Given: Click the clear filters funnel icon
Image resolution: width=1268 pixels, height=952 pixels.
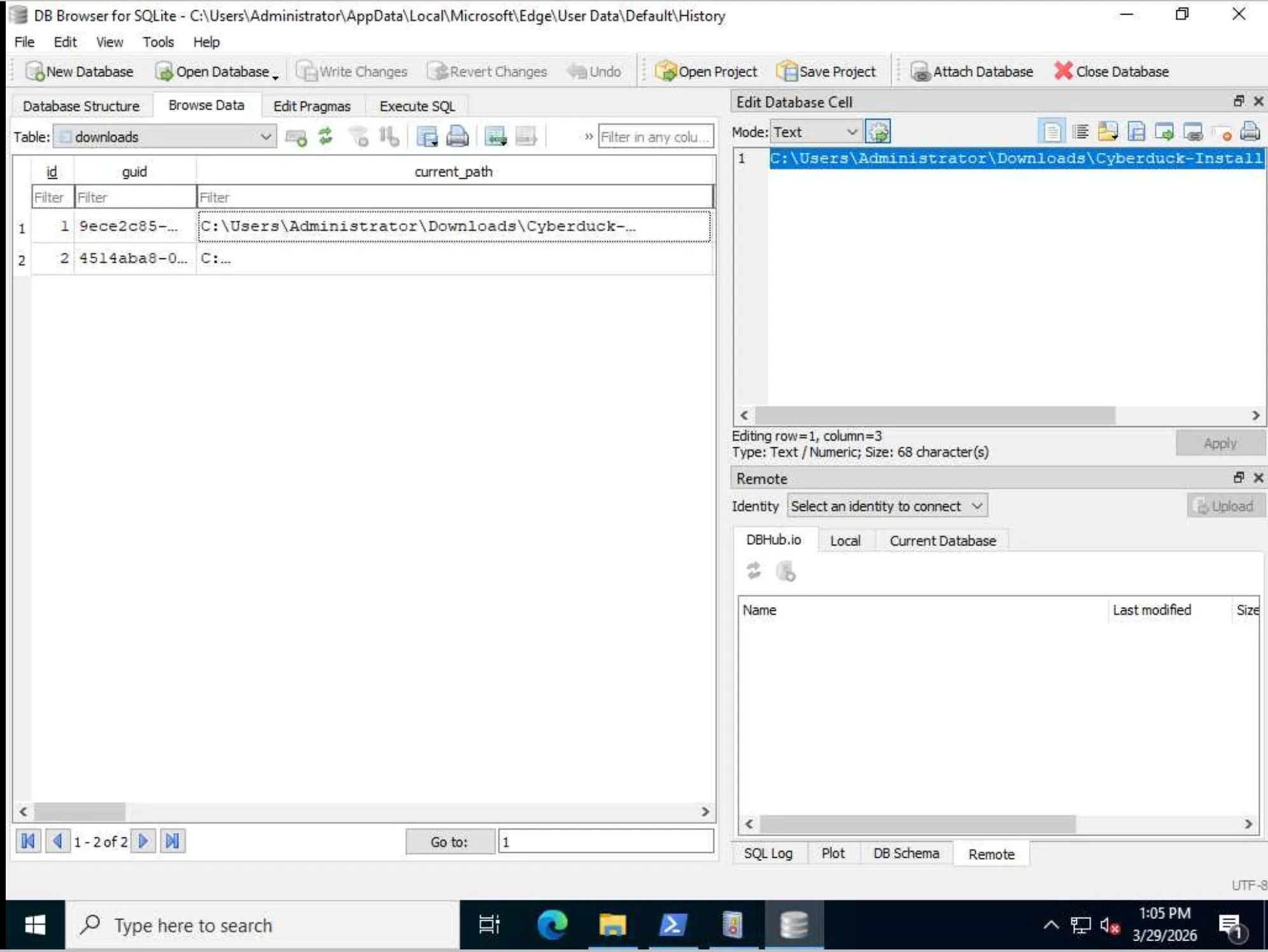Looking at the screenshot, I should [359, 136].
